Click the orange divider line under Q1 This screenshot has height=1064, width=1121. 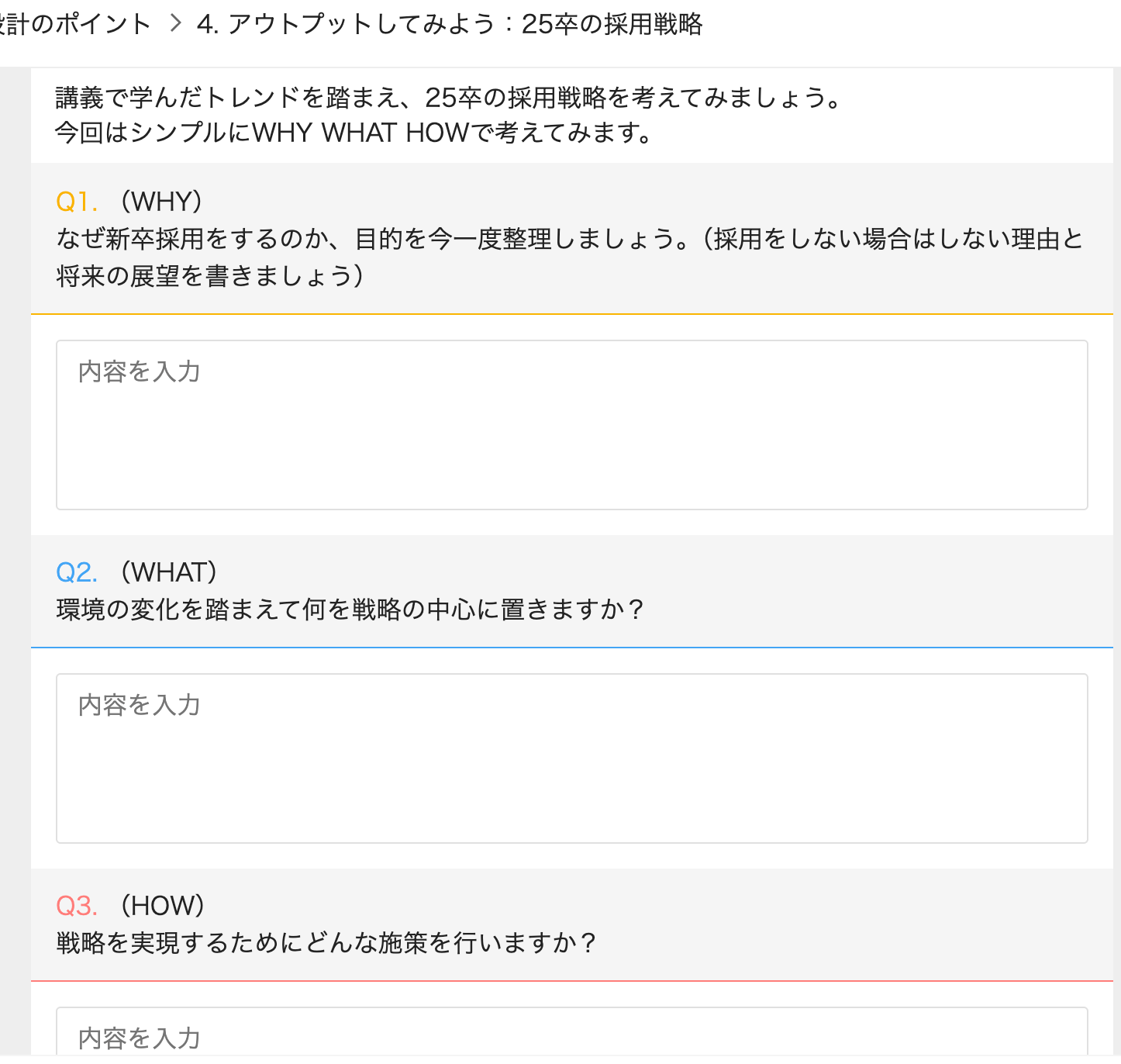571,314
